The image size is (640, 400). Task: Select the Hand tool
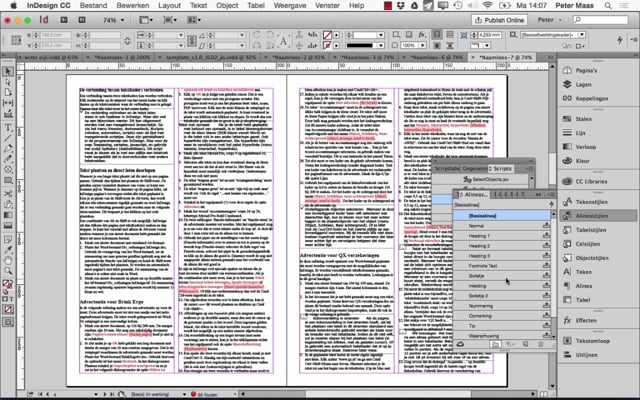[8, 260]
